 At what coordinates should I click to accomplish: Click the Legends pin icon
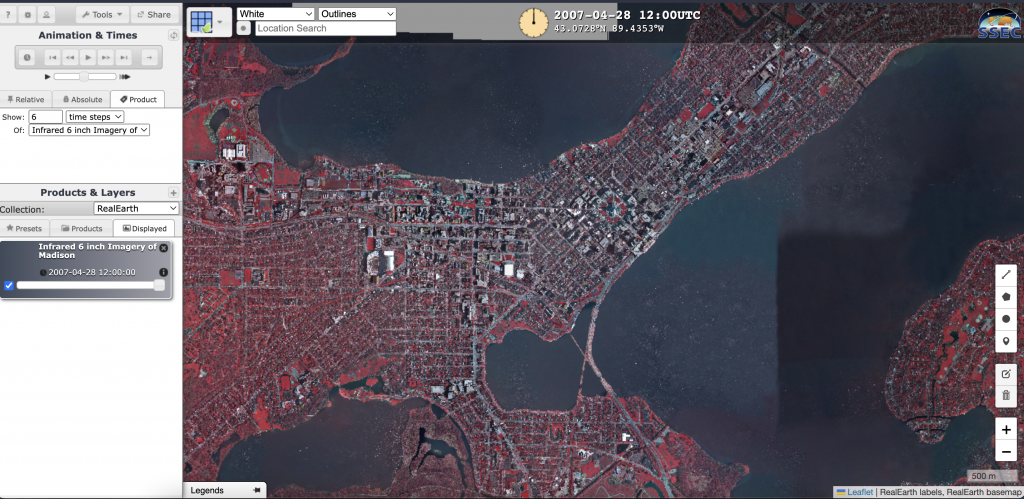tap(257, 490)
